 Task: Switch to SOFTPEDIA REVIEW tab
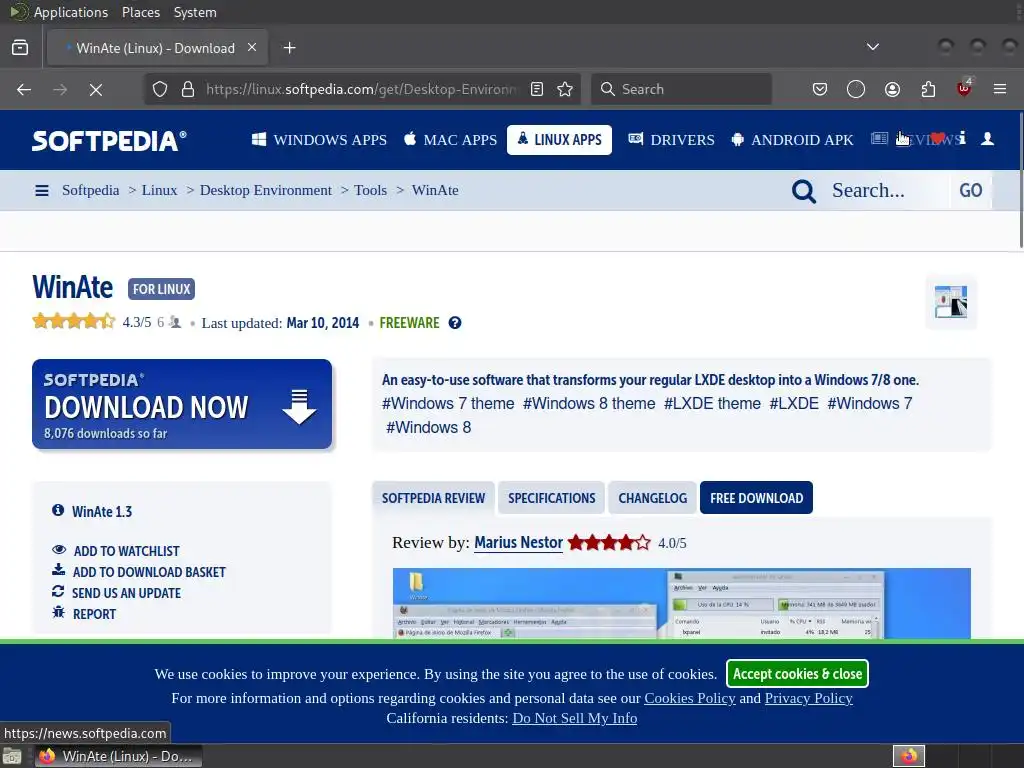434,498
